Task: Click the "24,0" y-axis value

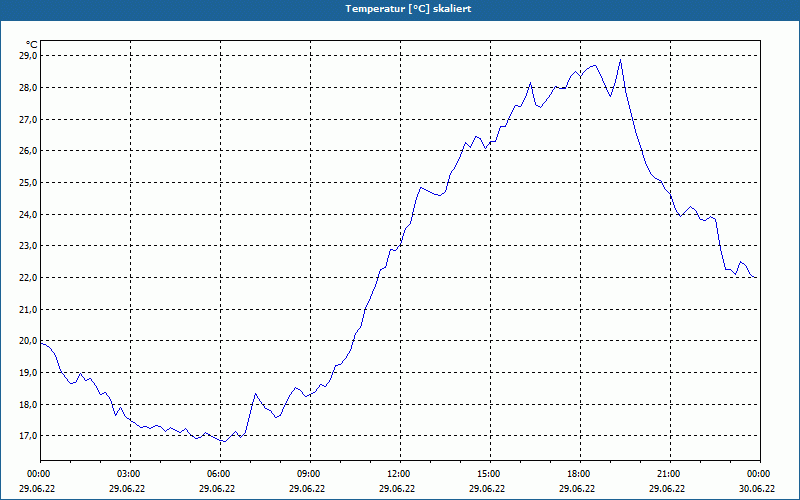Action: (x=28, y=214)
